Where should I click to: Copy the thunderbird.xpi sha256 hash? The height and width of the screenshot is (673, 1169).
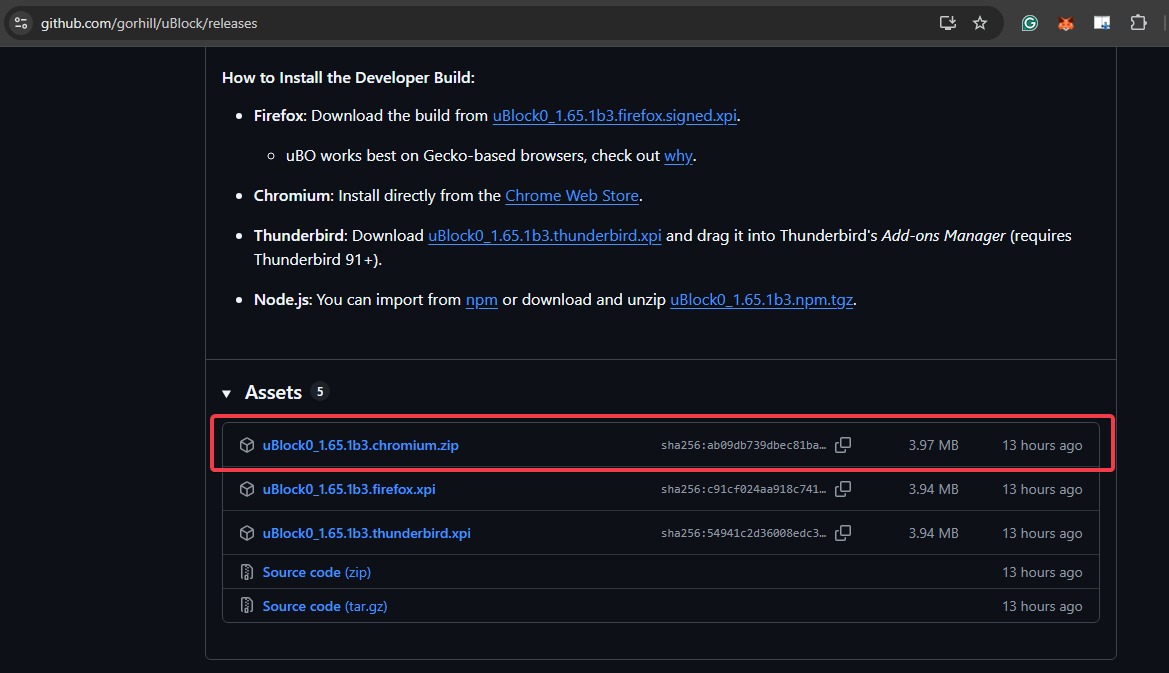843,533
